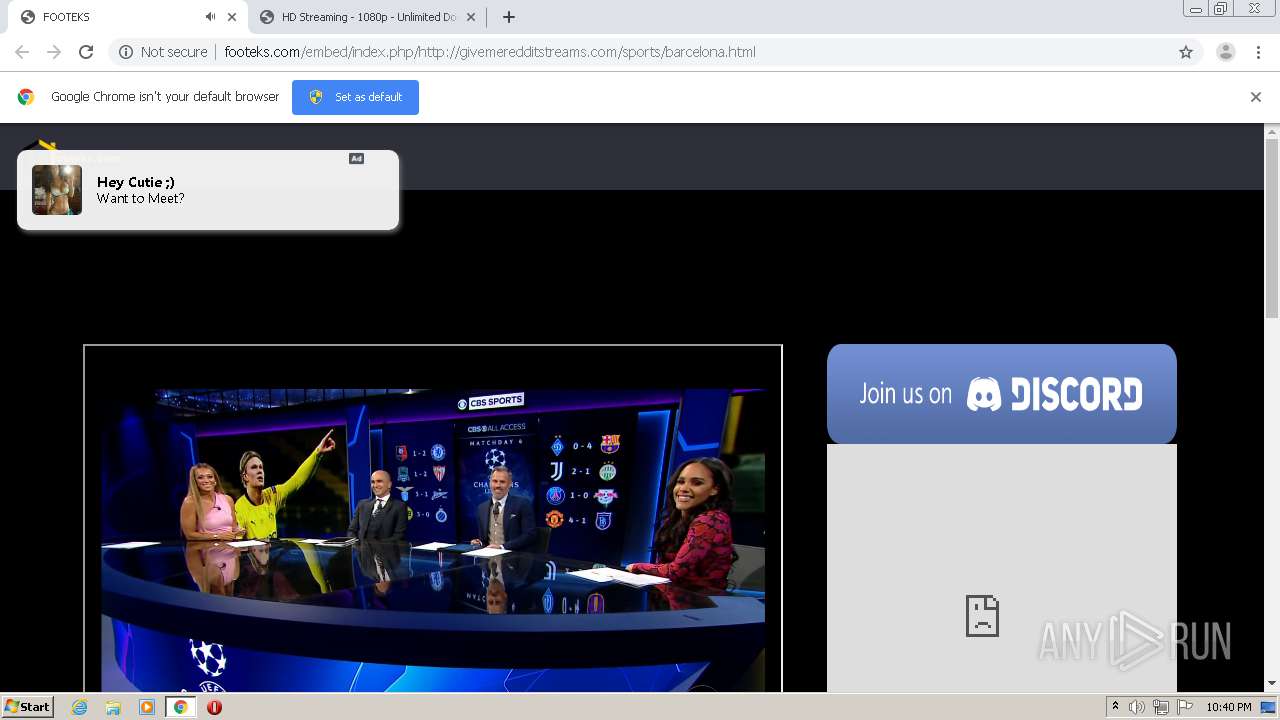
Task: Close the HD Streaming tab
Action: click(x=471, y=17)
